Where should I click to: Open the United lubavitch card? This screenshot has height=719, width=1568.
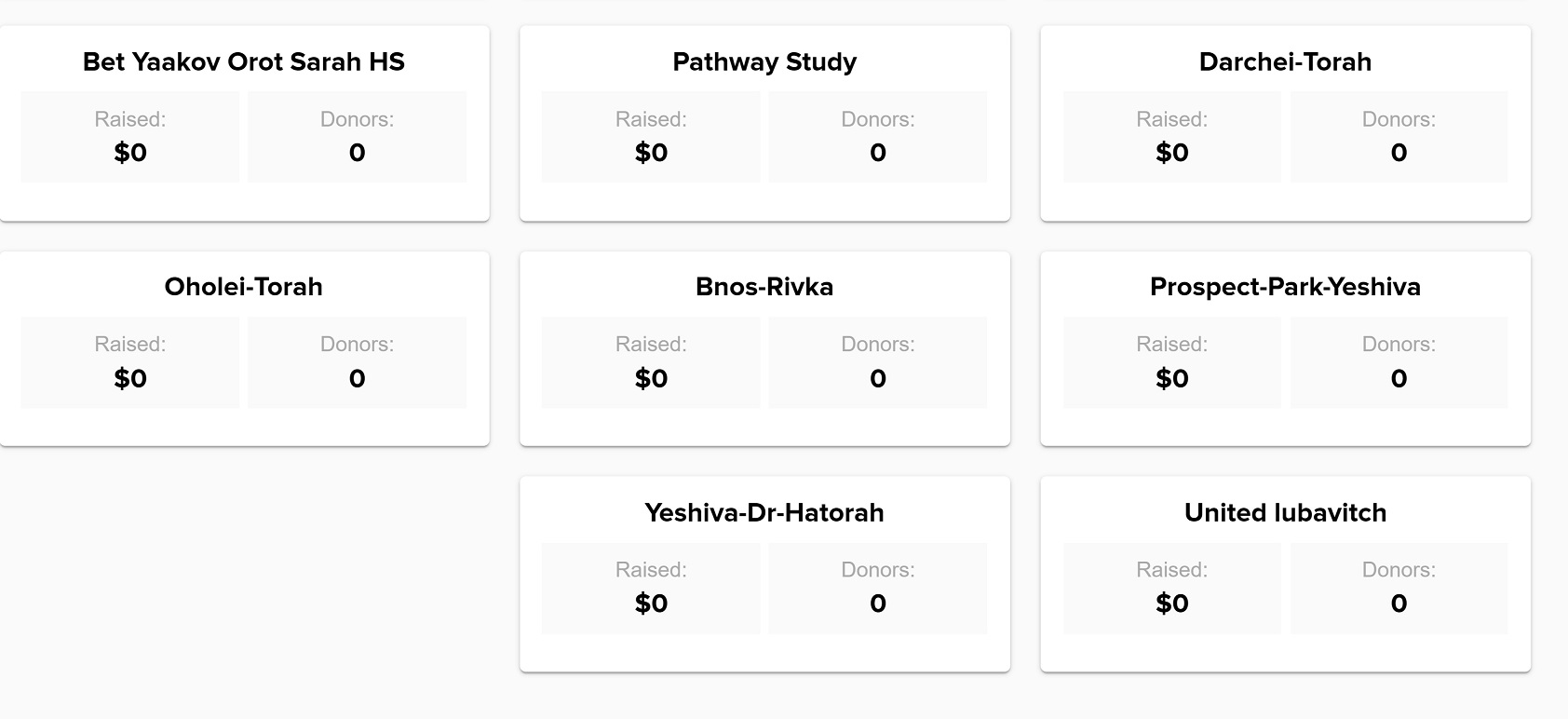[1285, 513]
